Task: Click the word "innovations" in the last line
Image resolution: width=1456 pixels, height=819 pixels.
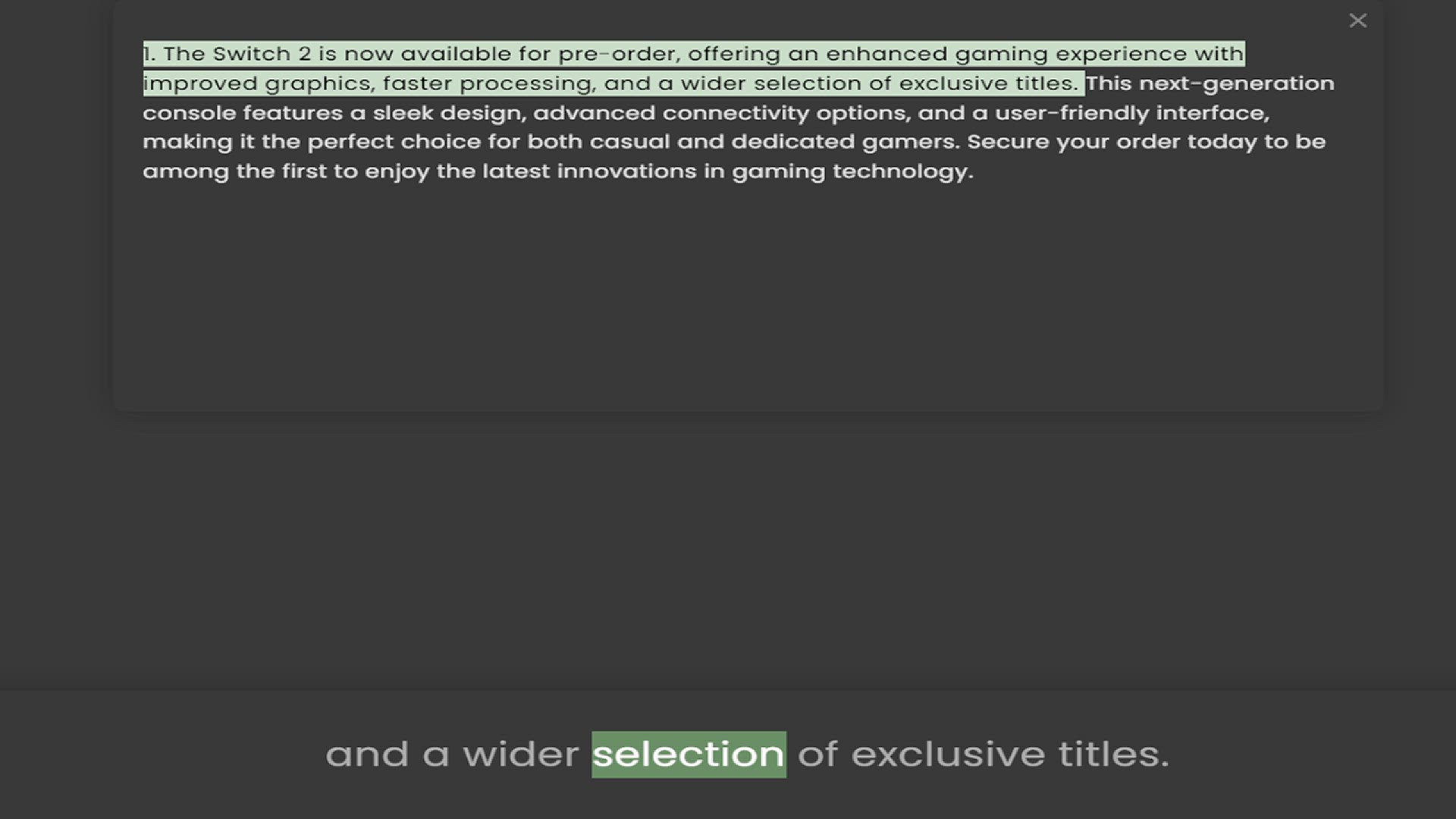Action: 626,171
